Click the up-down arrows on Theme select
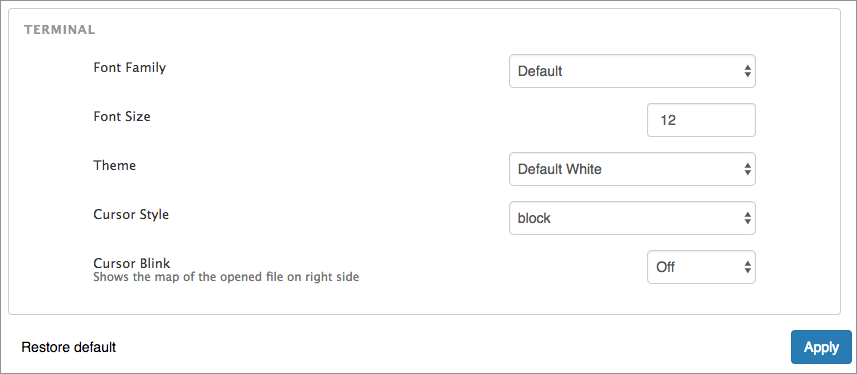 coord(748,170)
